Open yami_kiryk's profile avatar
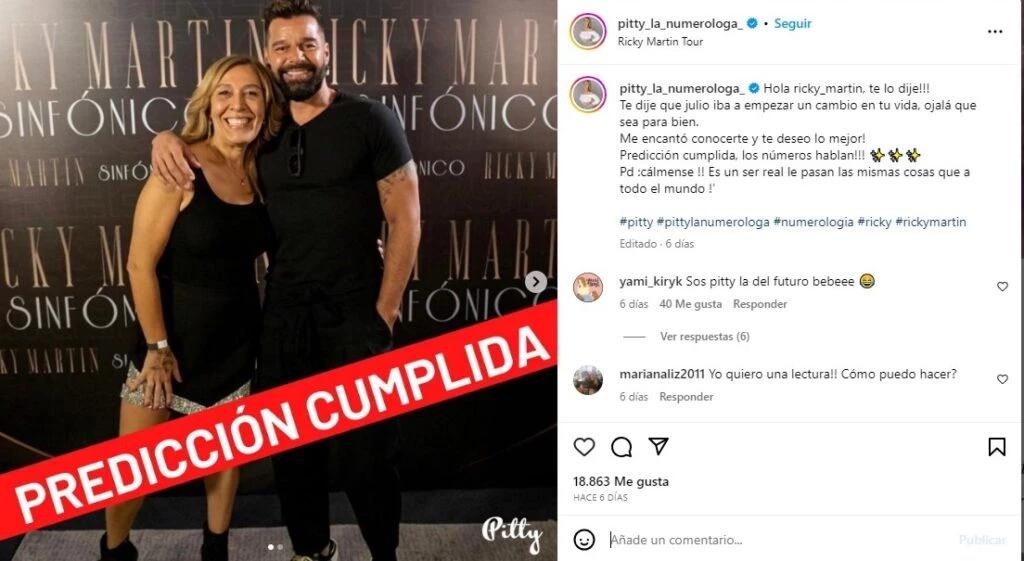The height and width of the screenshot is (561, 1024). 588,287
